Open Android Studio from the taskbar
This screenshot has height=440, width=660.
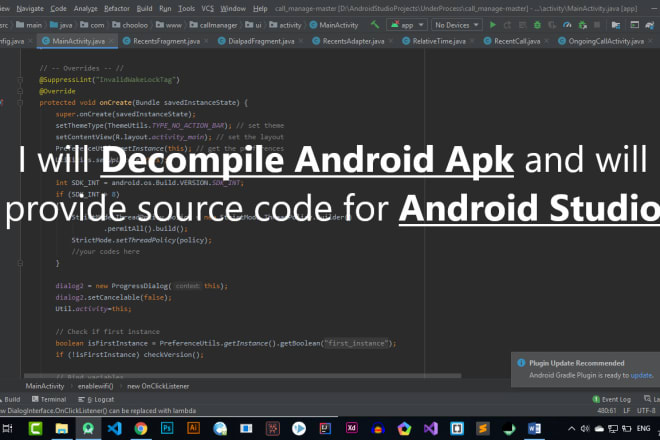pyautogui.click(x=88, y=429)
